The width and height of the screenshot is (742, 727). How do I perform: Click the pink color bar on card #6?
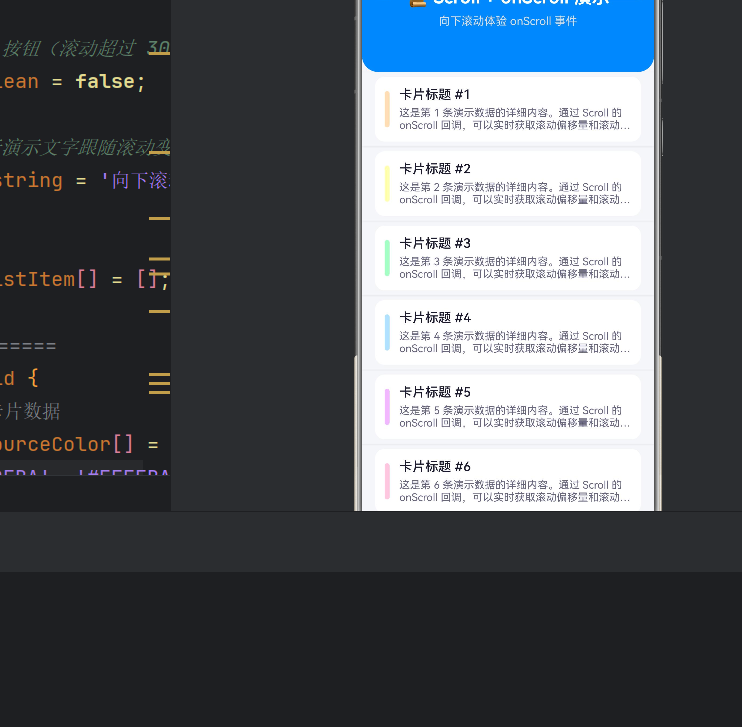[x=387, y=481]
